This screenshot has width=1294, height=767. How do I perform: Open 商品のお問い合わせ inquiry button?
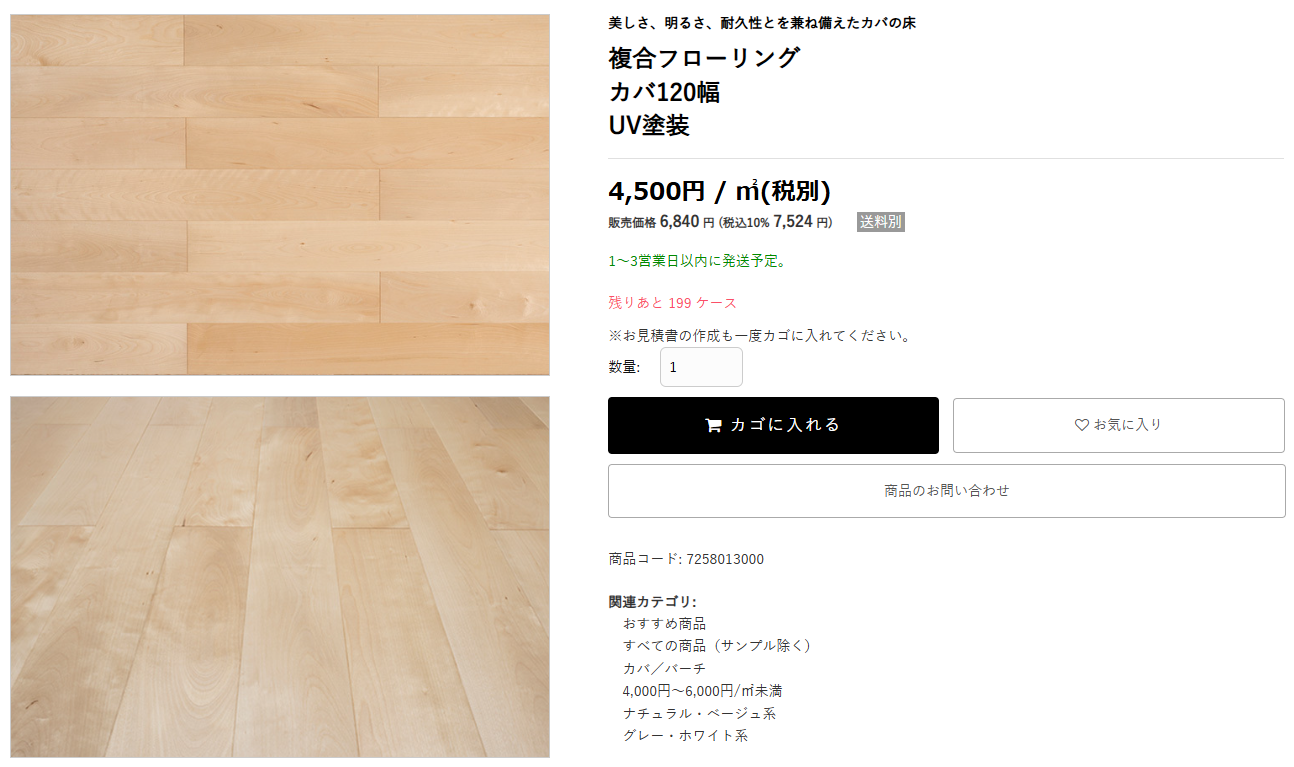[x=946, y=491]
